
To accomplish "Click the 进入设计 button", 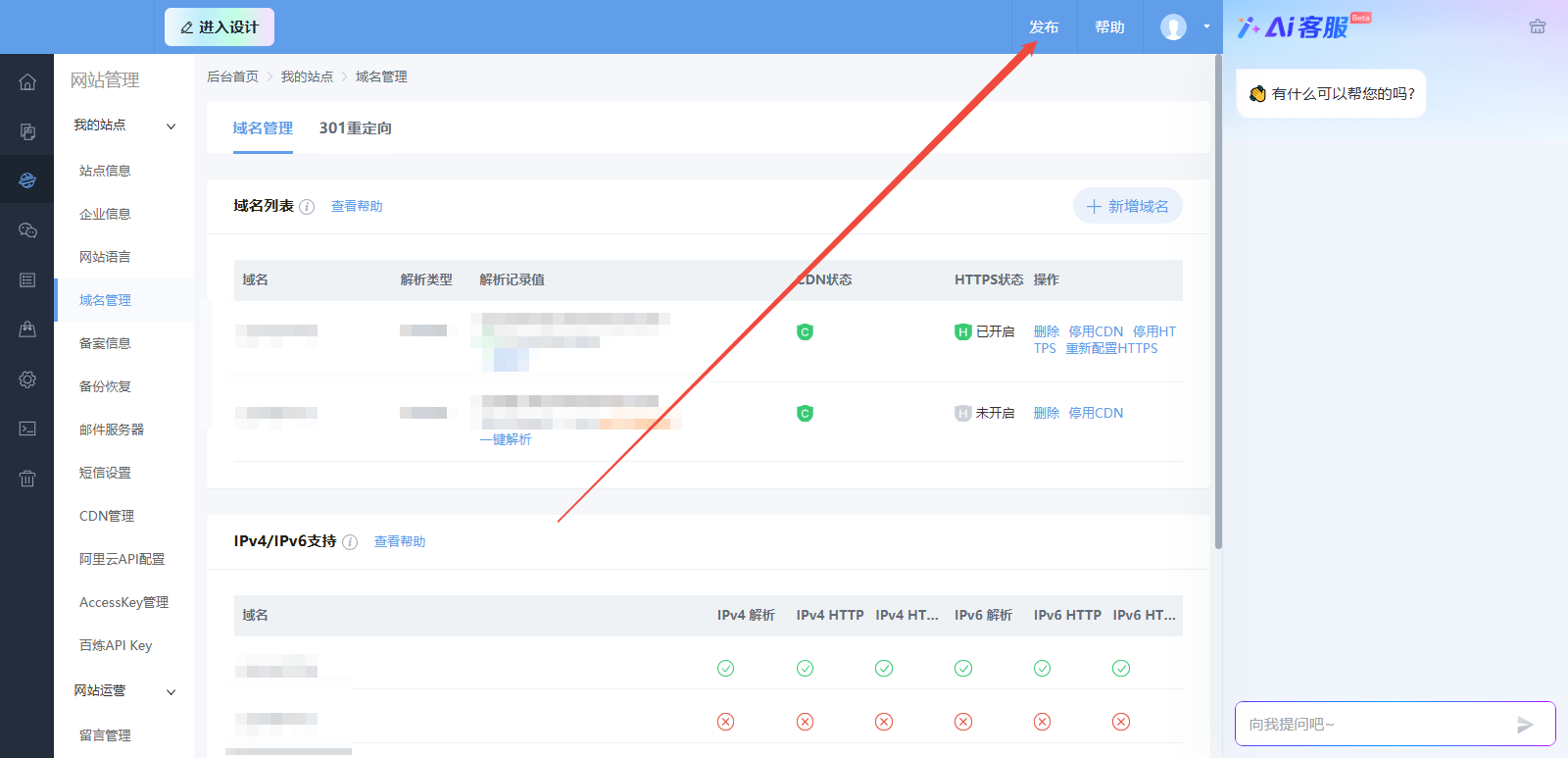I will 220,27.
